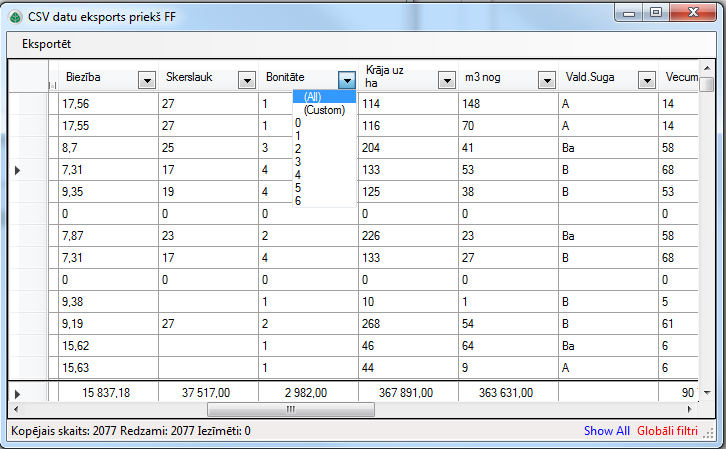Click the Vald.Suga cell containing Ba in the 8,7 row

(x=607, y=148)
